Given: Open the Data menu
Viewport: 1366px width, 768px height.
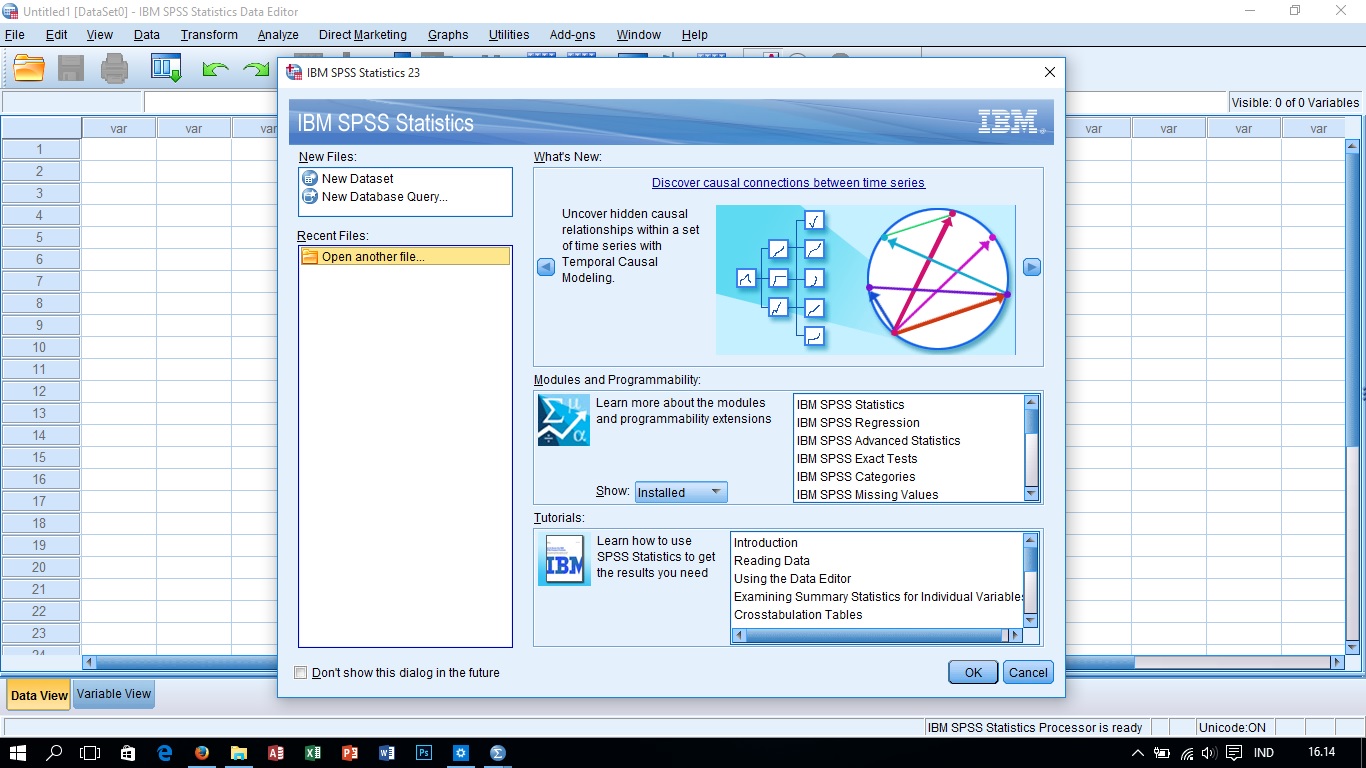Looking at the screenshot, I should coord(147,34).
